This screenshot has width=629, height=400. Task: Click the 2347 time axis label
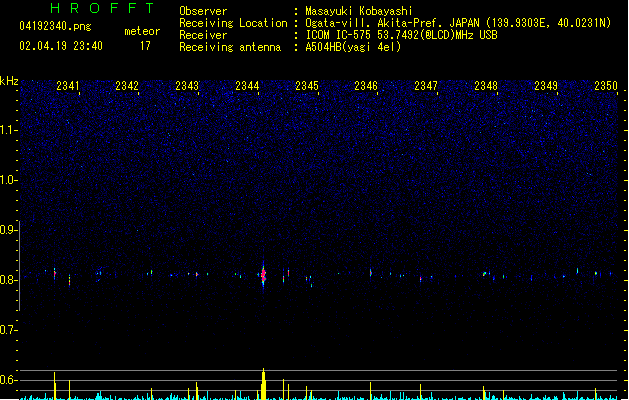(426, 86)
